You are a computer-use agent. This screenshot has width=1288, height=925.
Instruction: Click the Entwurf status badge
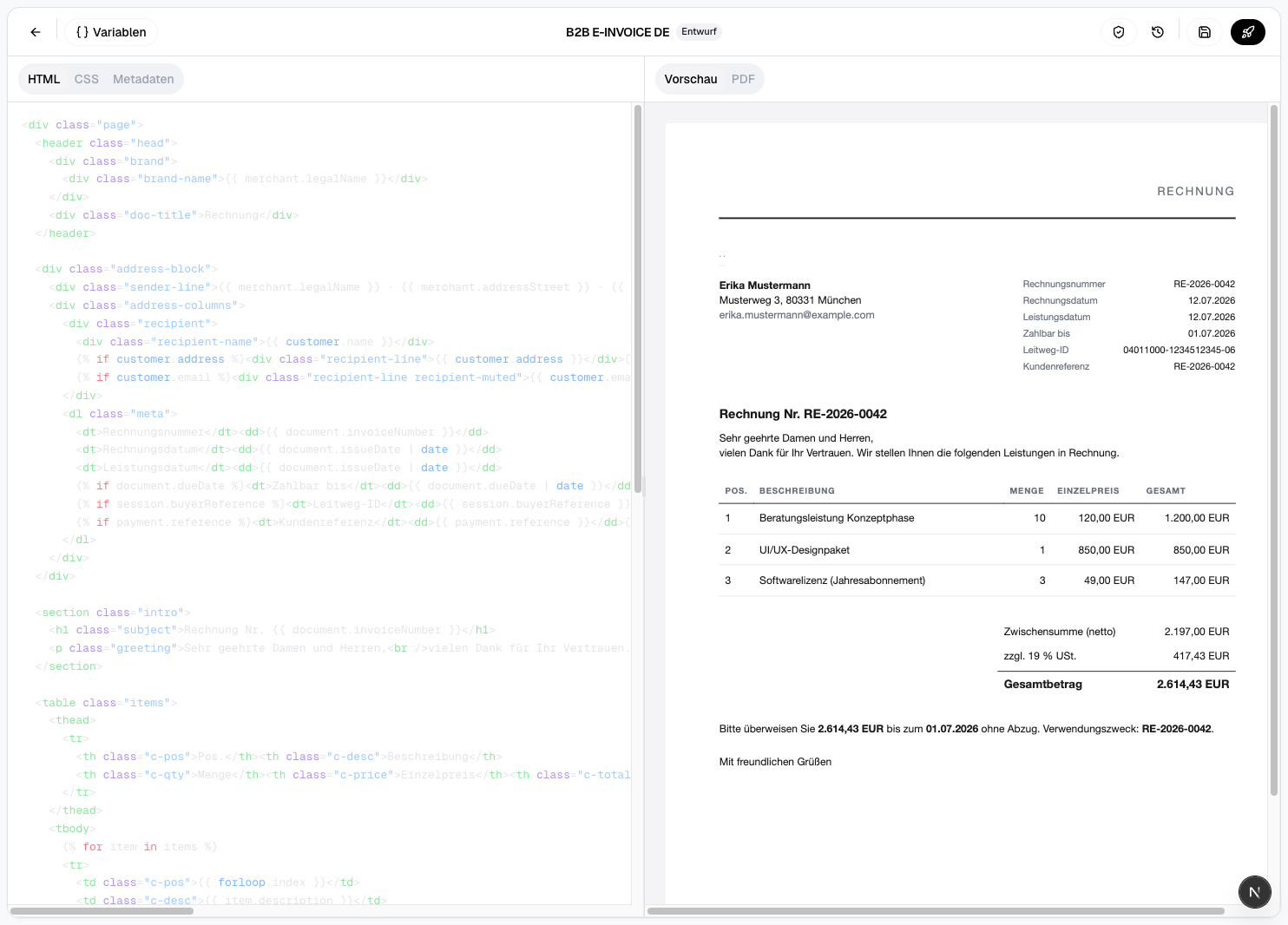click(699, 32)
